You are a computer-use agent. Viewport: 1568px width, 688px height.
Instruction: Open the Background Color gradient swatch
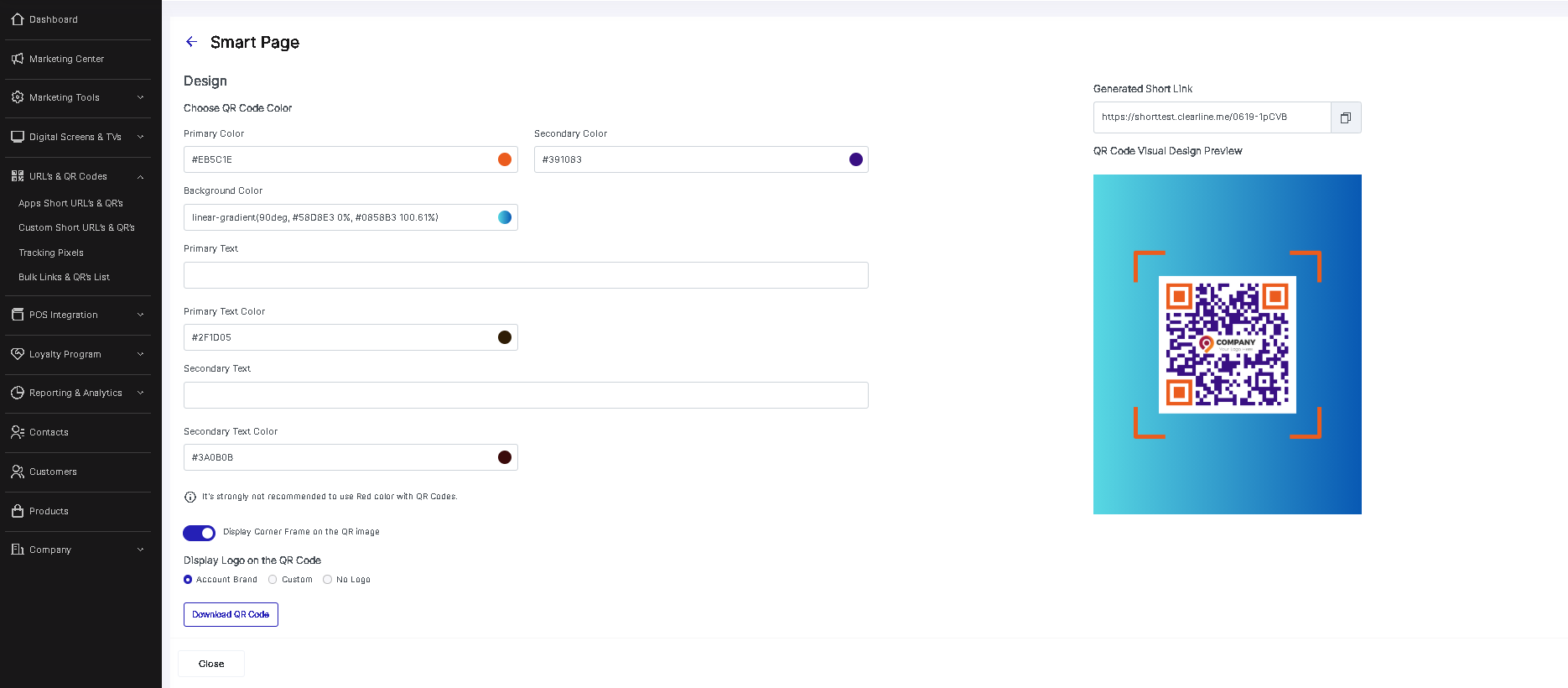pyautogui.click(x=505, y=217)
